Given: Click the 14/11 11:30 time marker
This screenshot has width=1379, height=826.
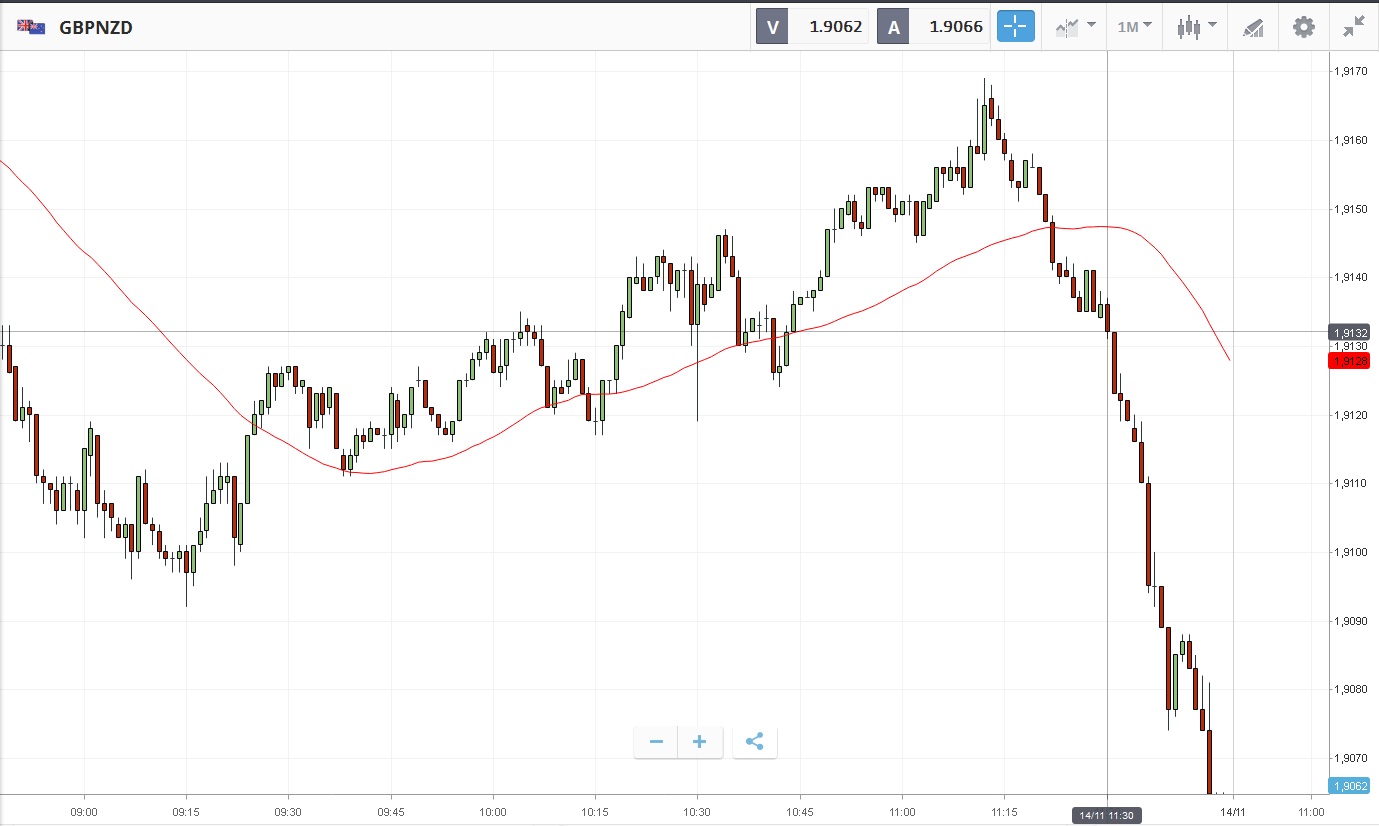Looking at the screenshot, I should point(1107,816).
